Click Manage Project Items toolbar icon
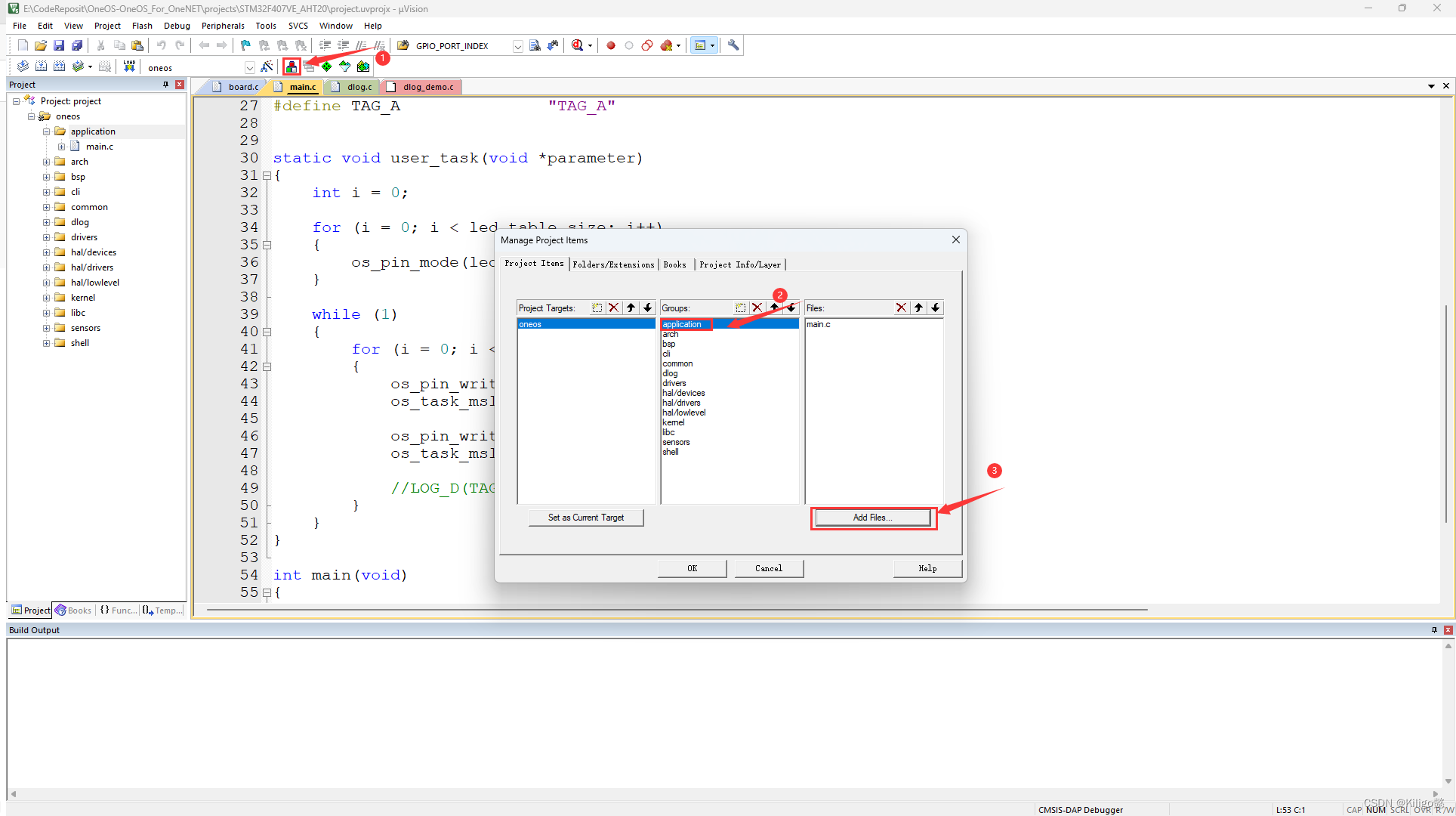The height and width of the screenshot is (816, 1456). point(292,66)
